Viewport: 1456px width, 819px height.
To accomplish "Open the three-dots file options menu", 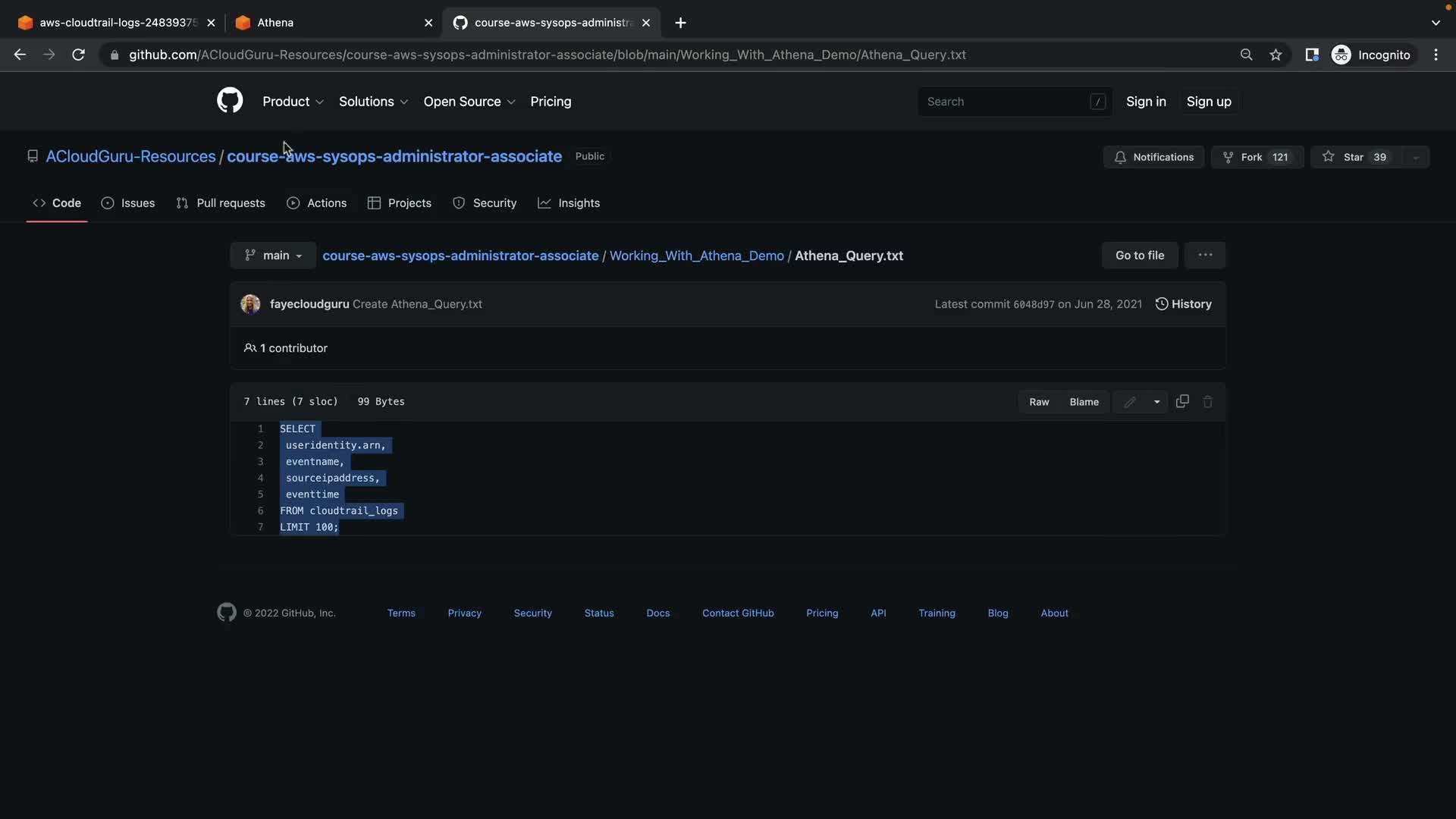I will pos(1205,256).
